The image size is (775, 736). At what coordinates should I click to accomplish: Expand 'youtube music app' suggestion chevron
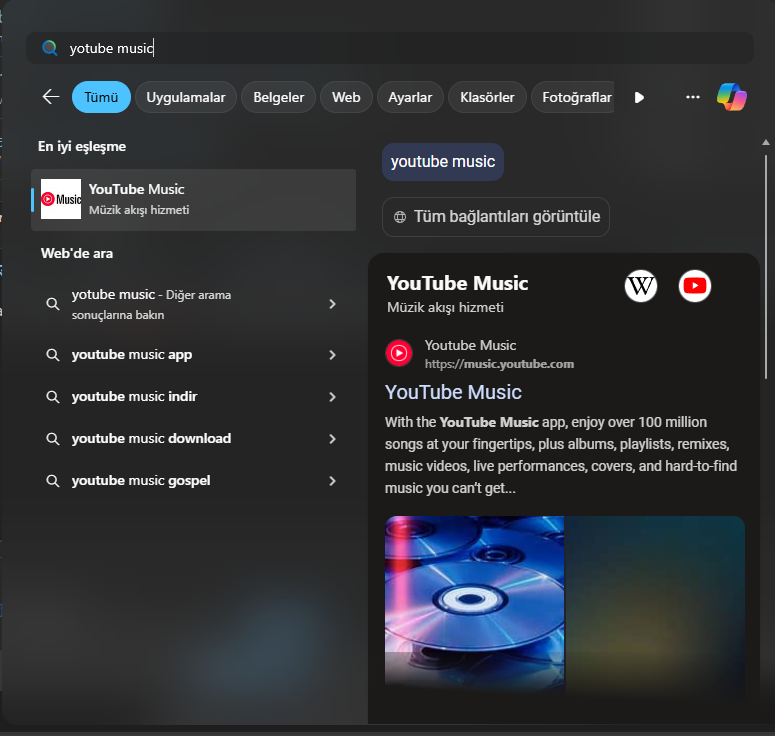pos(332,355)
